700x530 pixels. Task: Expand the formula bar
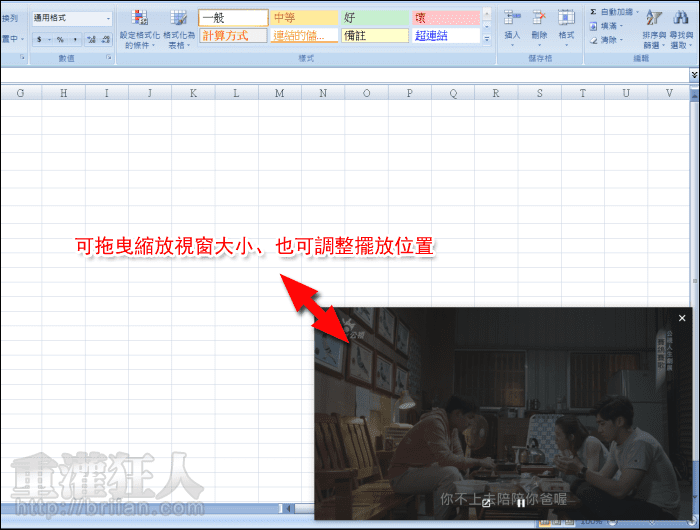694,75
